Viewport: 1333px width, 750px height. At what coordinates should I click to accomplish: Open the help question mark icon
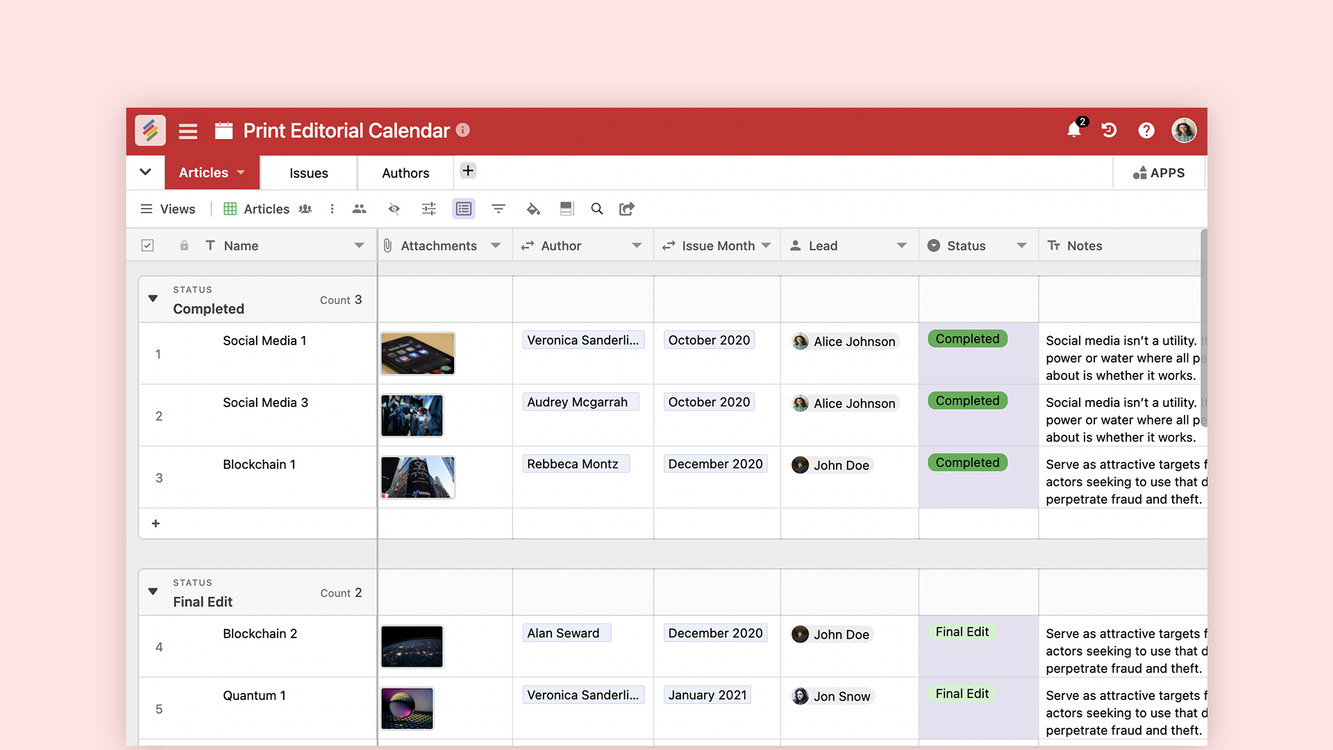click(x=1146, y=130)
